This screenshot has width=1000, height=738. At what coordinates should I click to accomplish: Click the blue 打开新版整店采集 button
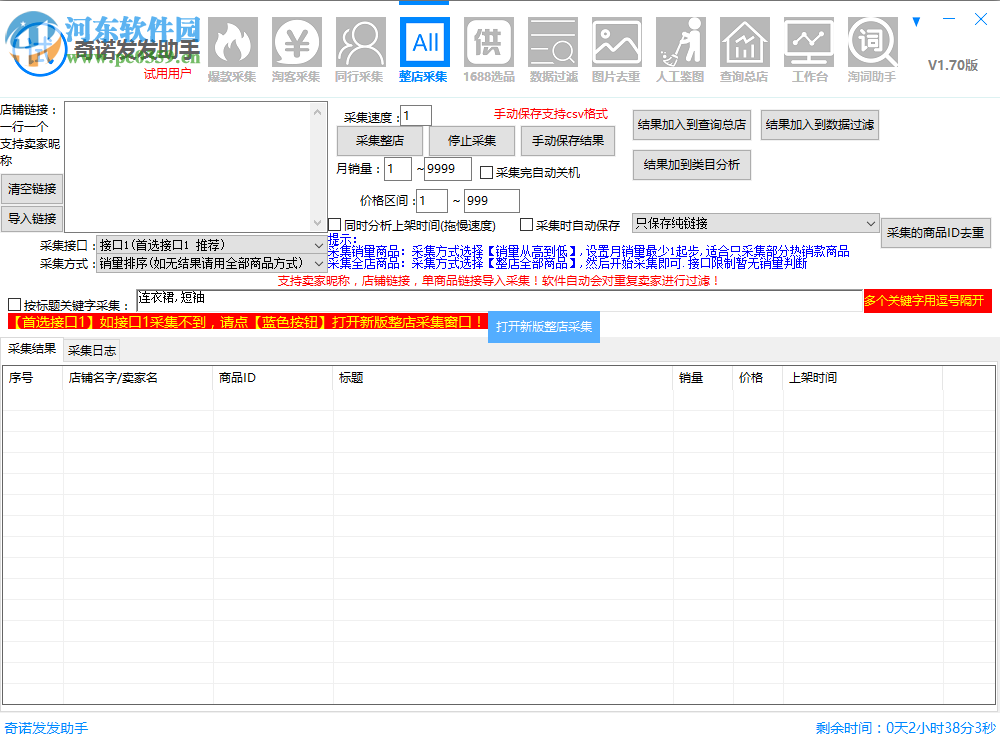tap(544, 327)
